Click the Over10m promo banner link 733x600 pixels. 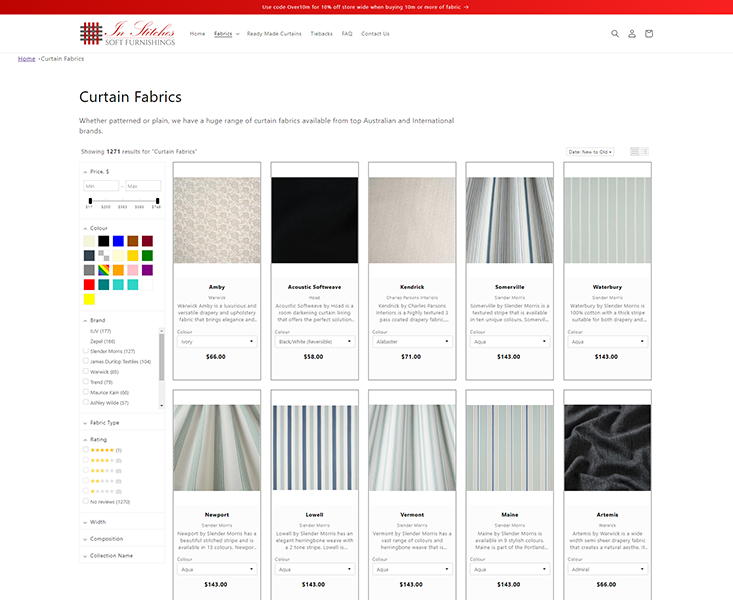click(x=366, y=7)
